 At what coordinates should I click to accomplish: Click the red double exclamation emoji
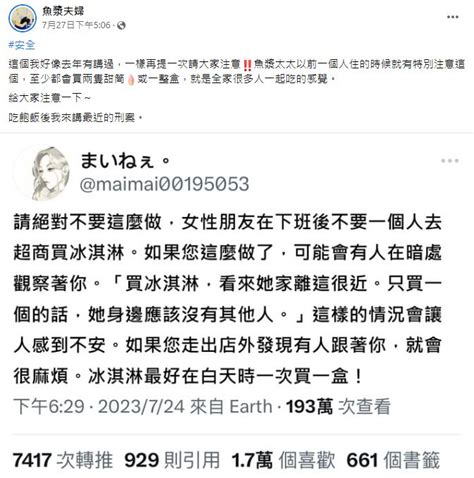pos(247,65)
